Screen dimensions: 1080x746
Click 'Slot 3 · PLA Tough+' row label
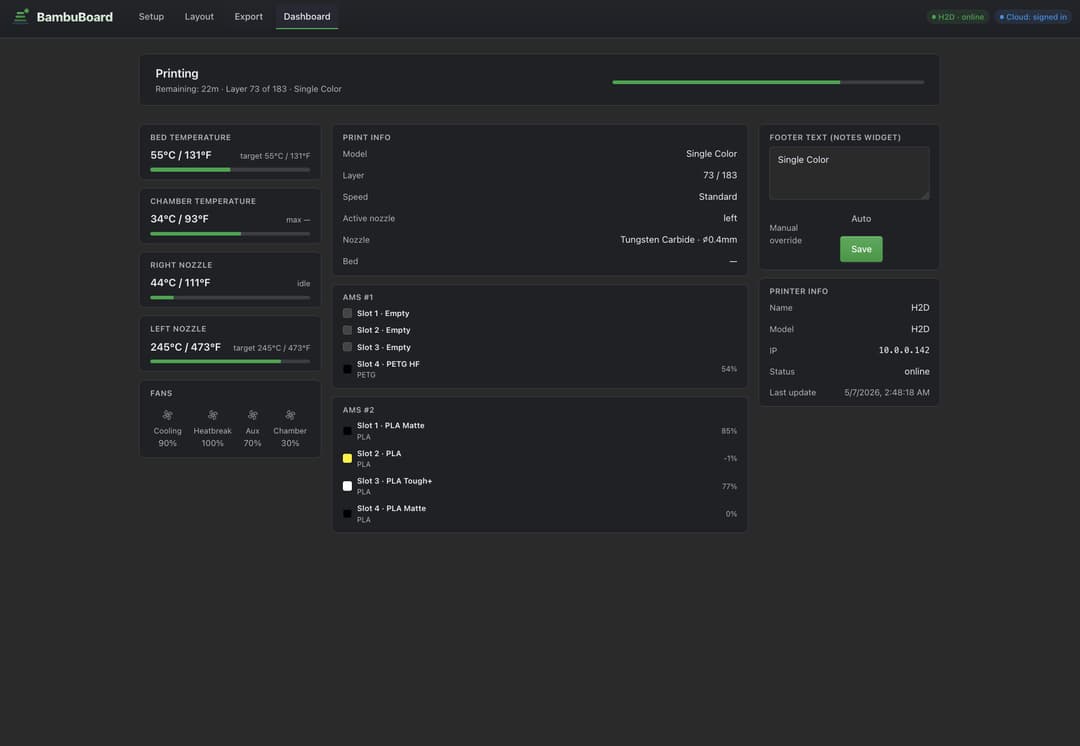pos(394,481)
